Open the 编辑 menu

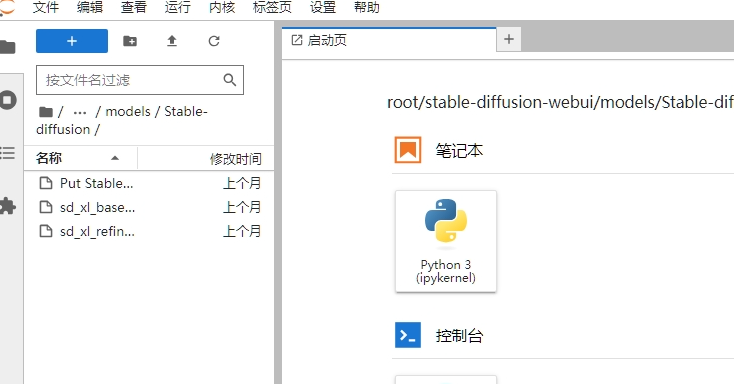pos(90,7)
